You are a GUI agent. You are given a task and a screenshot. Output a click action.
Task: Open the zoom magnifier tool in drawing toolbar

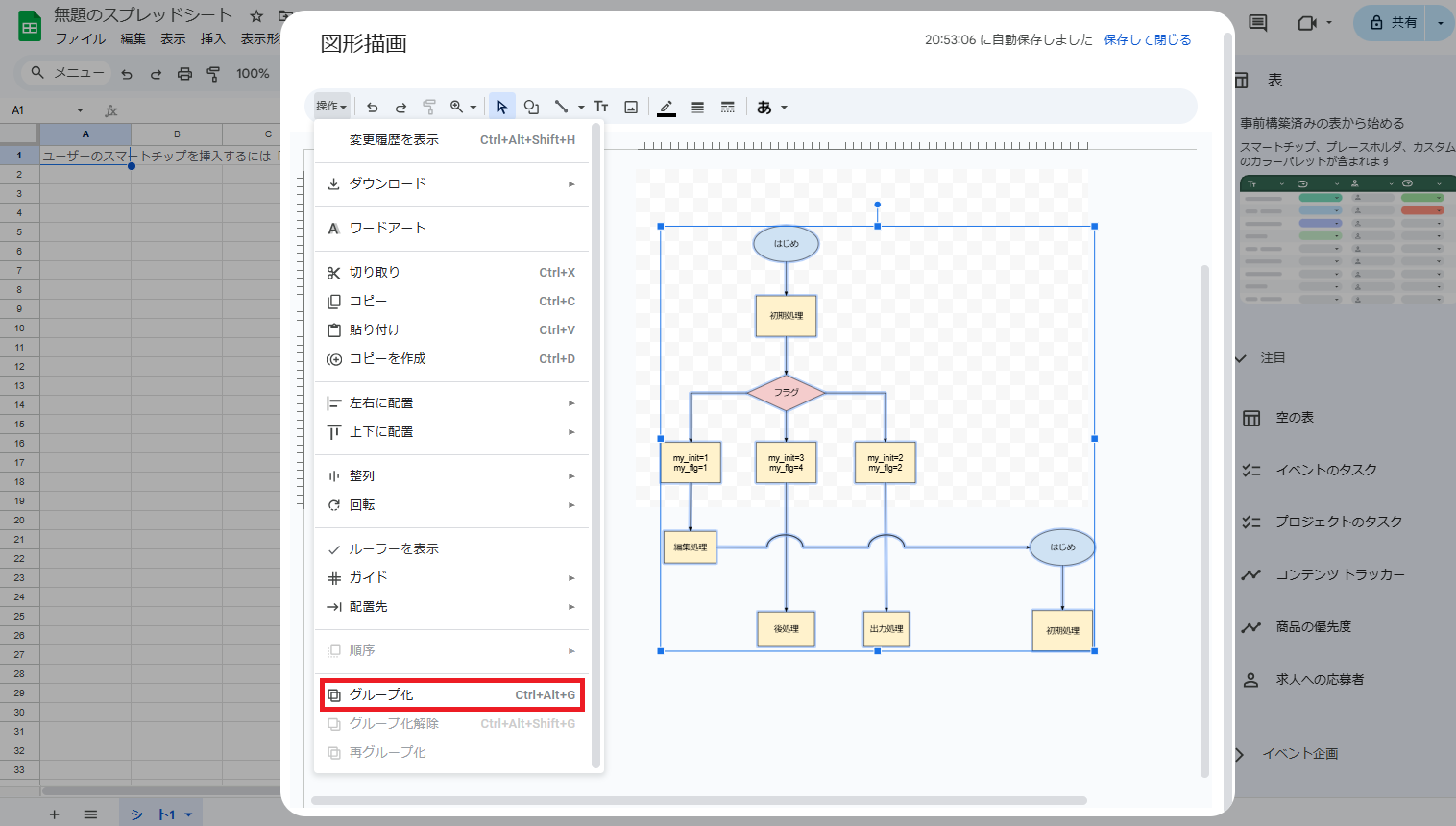(x=463, y=108)
